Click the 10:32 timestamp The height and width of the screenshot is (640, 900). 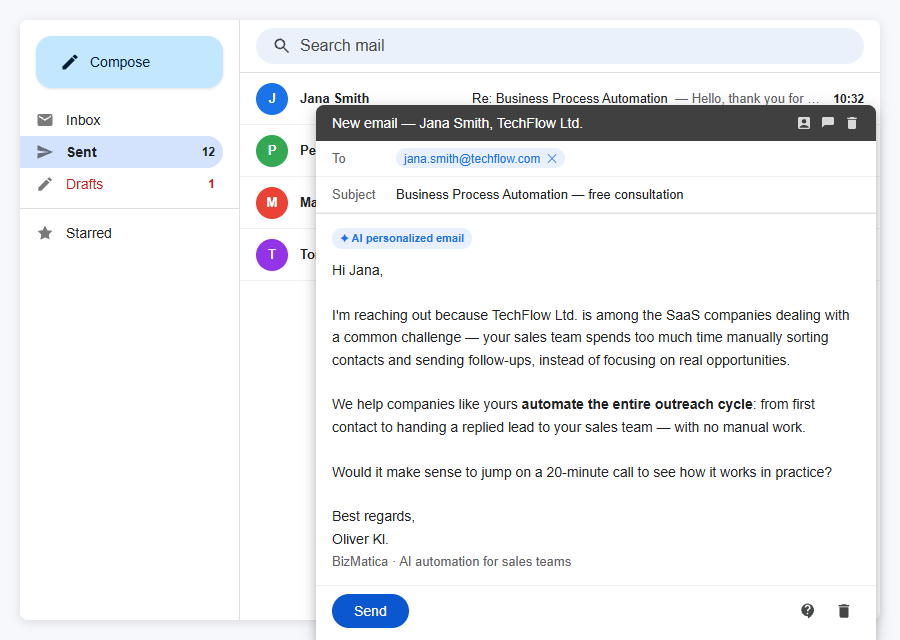click(x=848, y=99)
